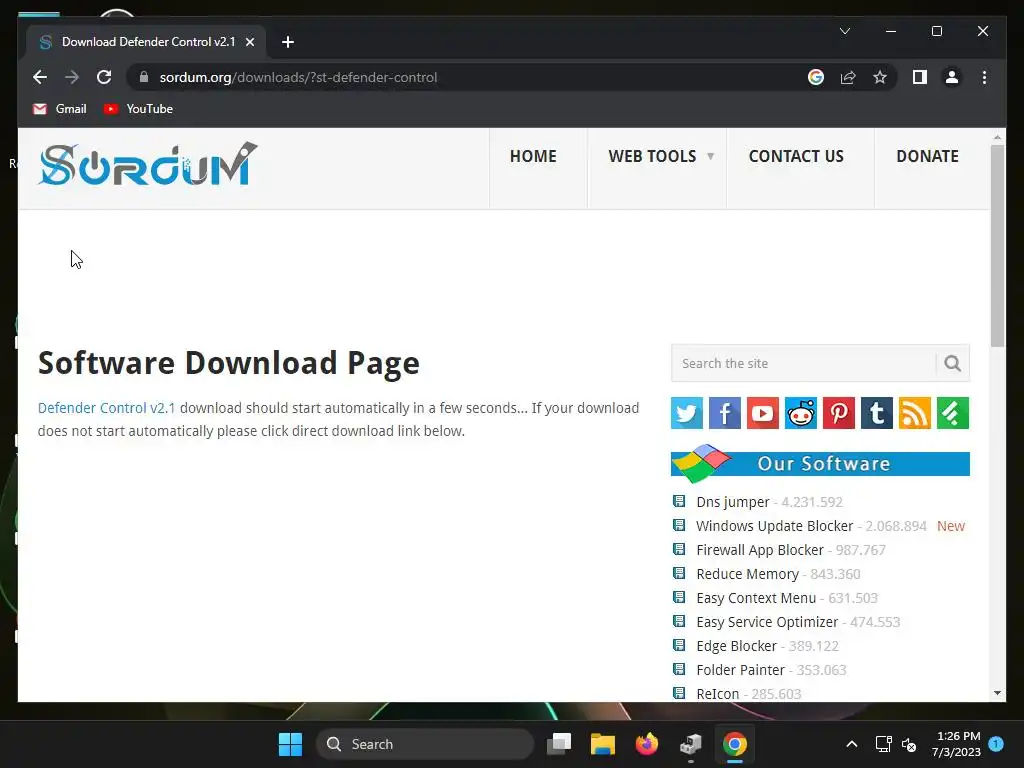Viewport: 1024px width, 768px height.
Task: Open the Gmail bookmark
Action: click(59, 109)
